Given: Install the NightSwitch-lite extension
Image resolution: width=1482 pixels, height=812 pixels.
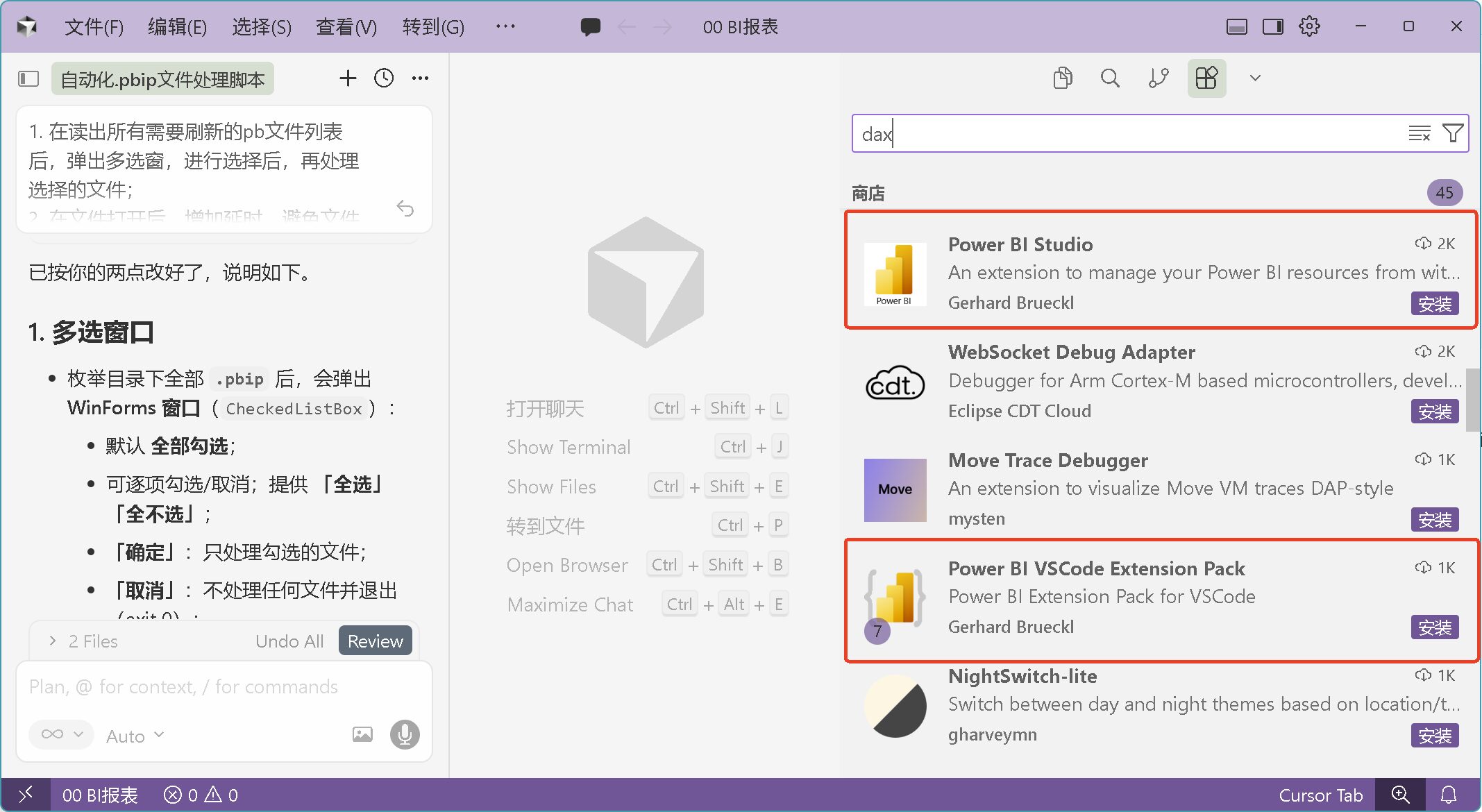Looking at the screenshot, I should click(x=1435, y=736).
